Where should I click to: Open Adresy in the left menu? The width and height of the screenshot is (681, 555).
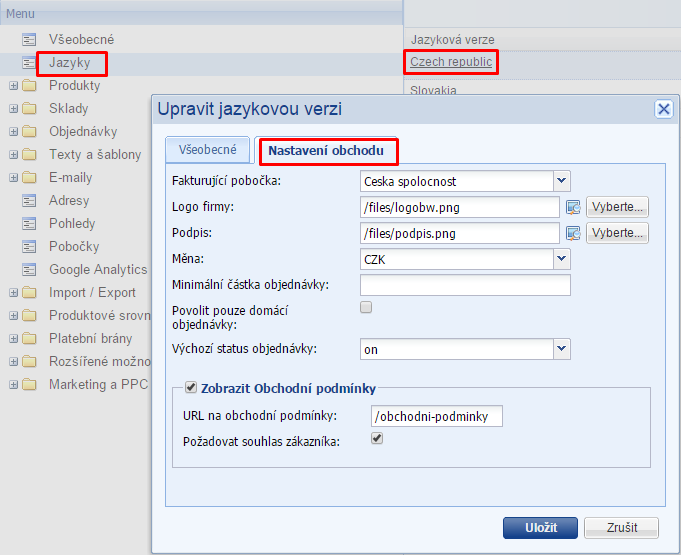69,201
